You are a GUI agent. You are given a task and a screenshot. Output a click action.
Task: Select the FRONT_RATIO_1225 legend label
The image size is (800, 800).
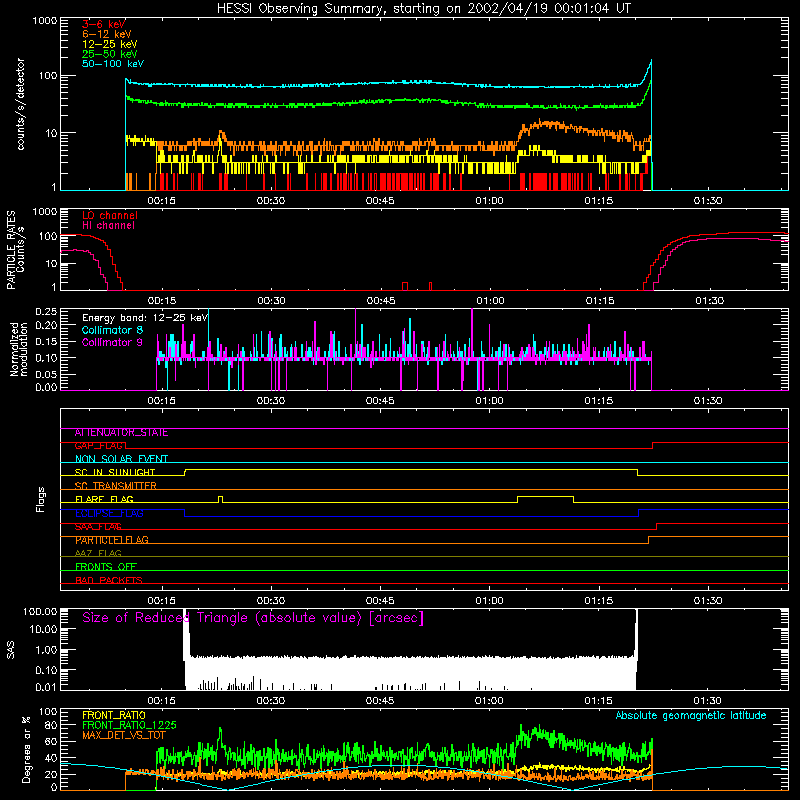click(129, 725)
